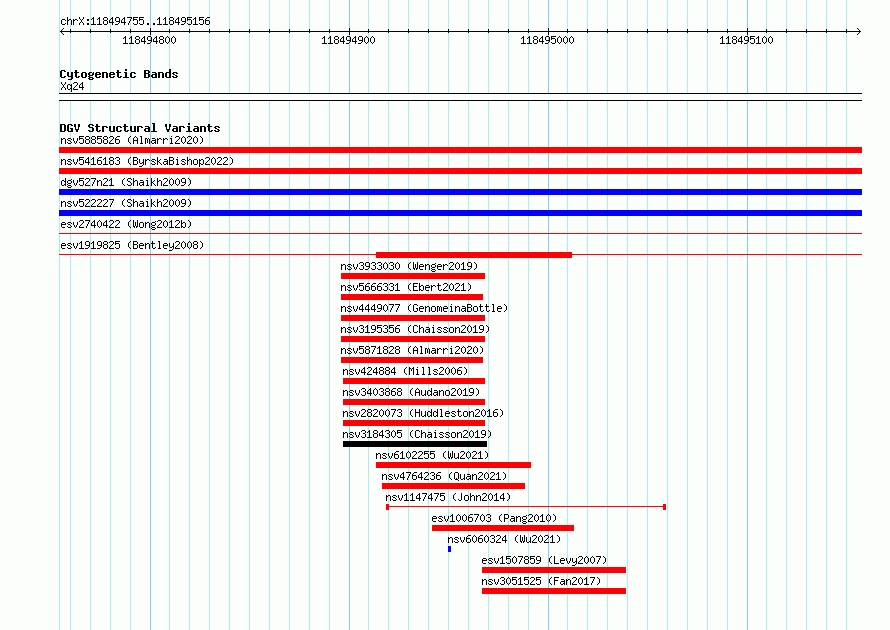Open nsv424884 (Mills2006) label
The width and height of the screenshot is (890, 630).
[x=405, y=371]
